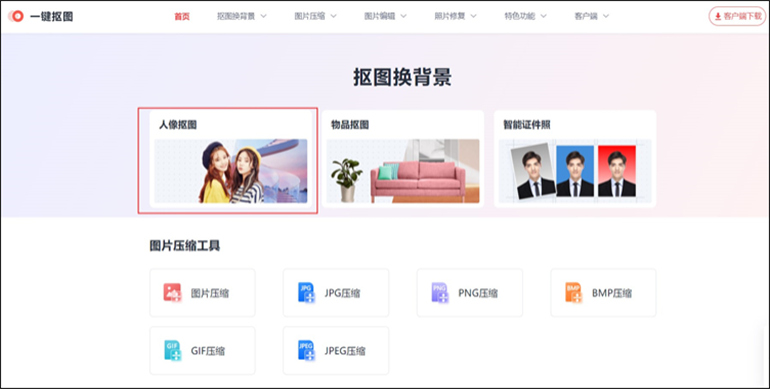The image size is (770, 389).
Task: Expand the 图片编辑 navigation menu
Action: click(385, 16)
